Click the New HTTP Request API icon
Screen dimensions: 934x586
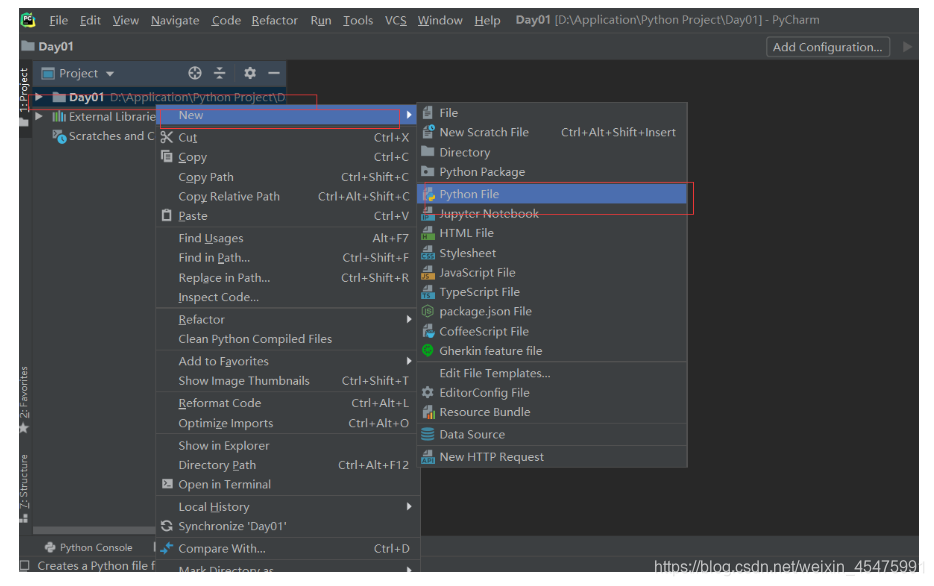point(428,457)
